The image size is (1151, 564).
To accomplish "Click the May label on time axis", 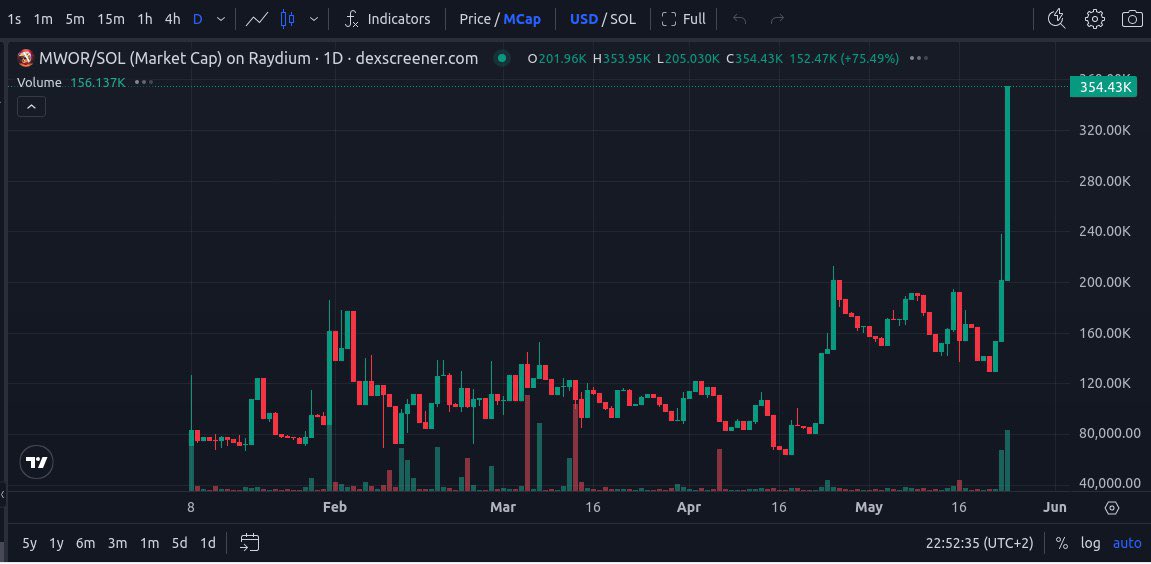I will coord(869,507).
